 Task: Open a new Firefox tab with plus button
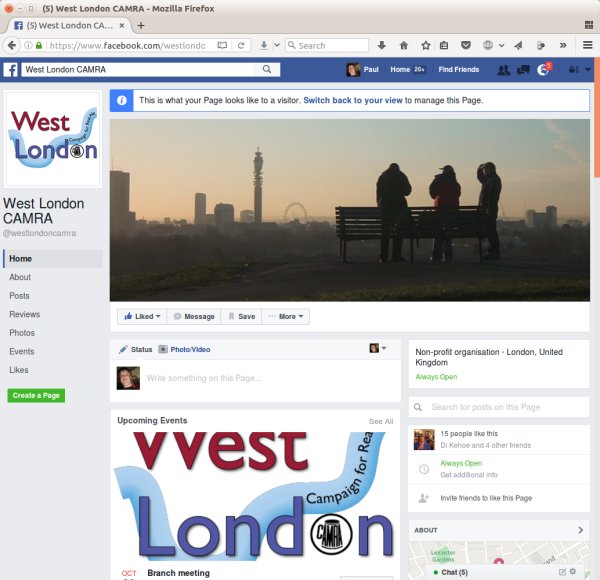point(141,25)
